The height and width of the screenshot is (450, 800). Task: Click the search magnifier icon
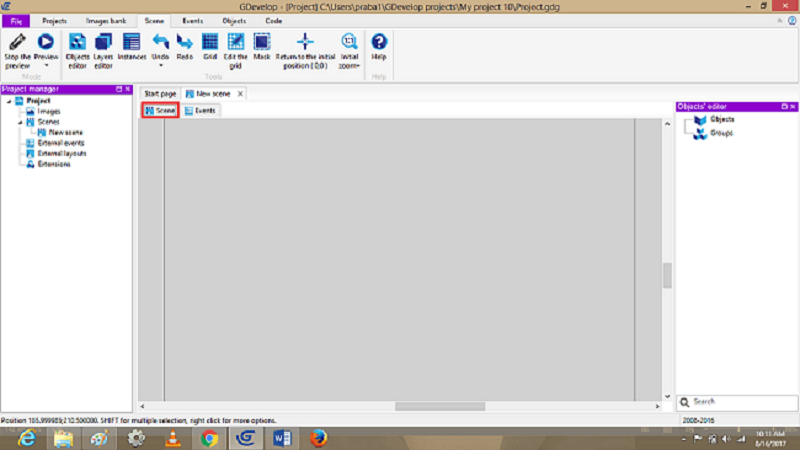point(685,402)
